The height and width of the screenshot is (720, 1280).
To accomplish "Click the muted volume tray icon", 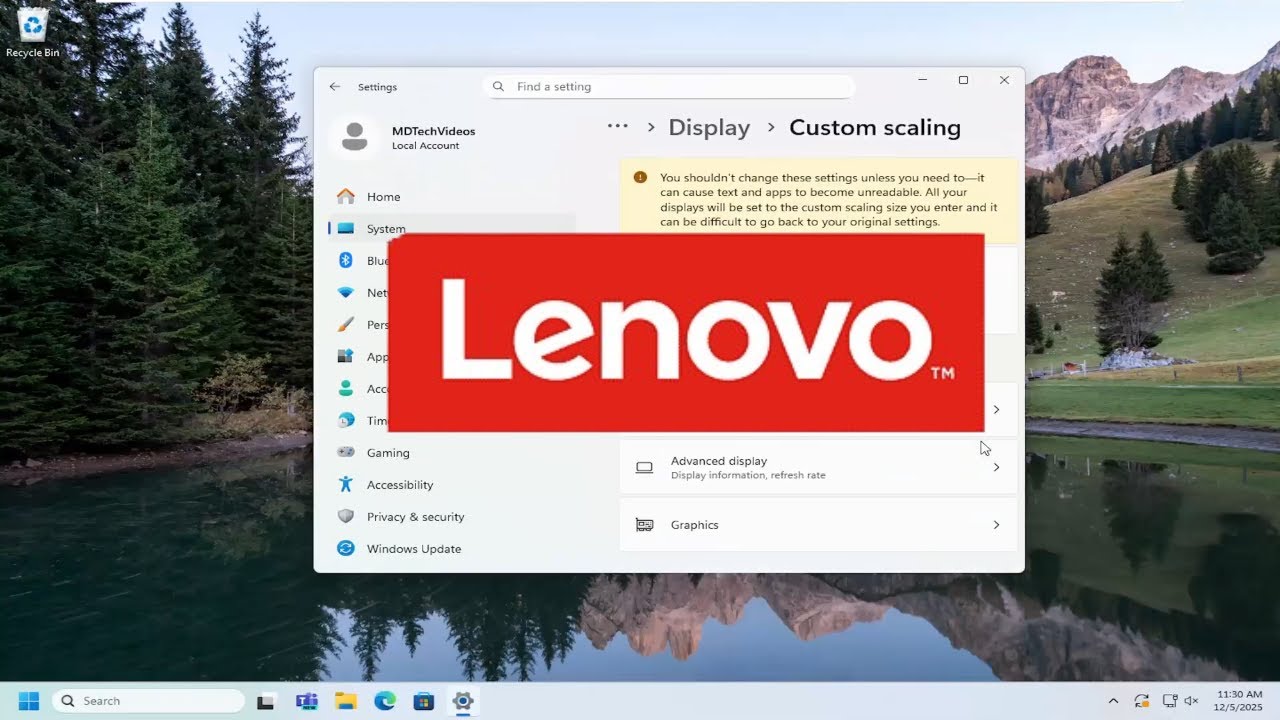I will (x=1192, y=701).
